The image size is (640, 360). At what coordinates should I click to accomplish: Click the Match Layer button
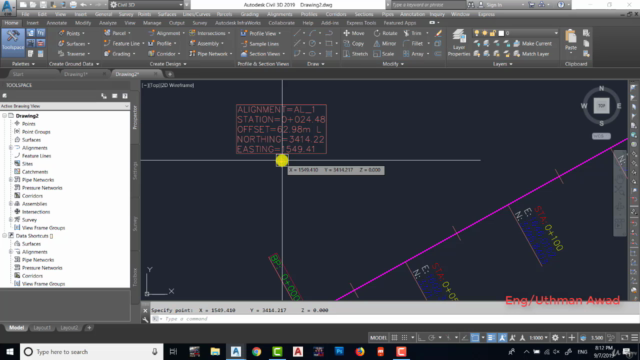[531, 53]
